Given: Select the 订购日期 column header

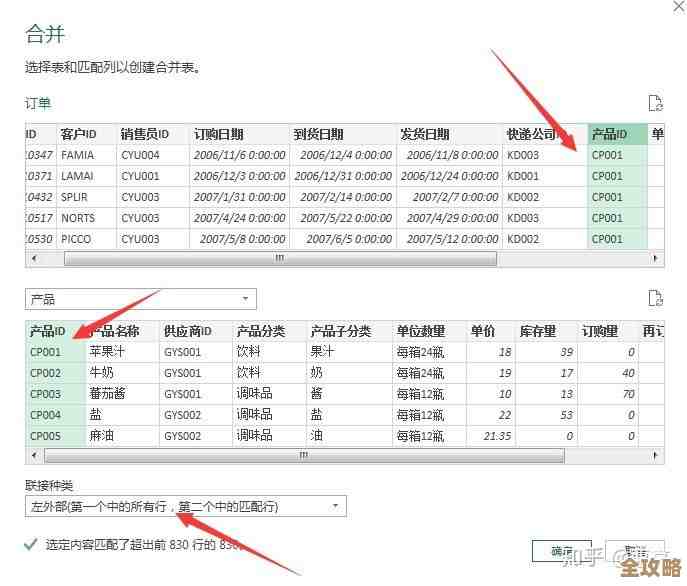Looking at the screenshot, I should pyautogui.click(x=239, y=134).
